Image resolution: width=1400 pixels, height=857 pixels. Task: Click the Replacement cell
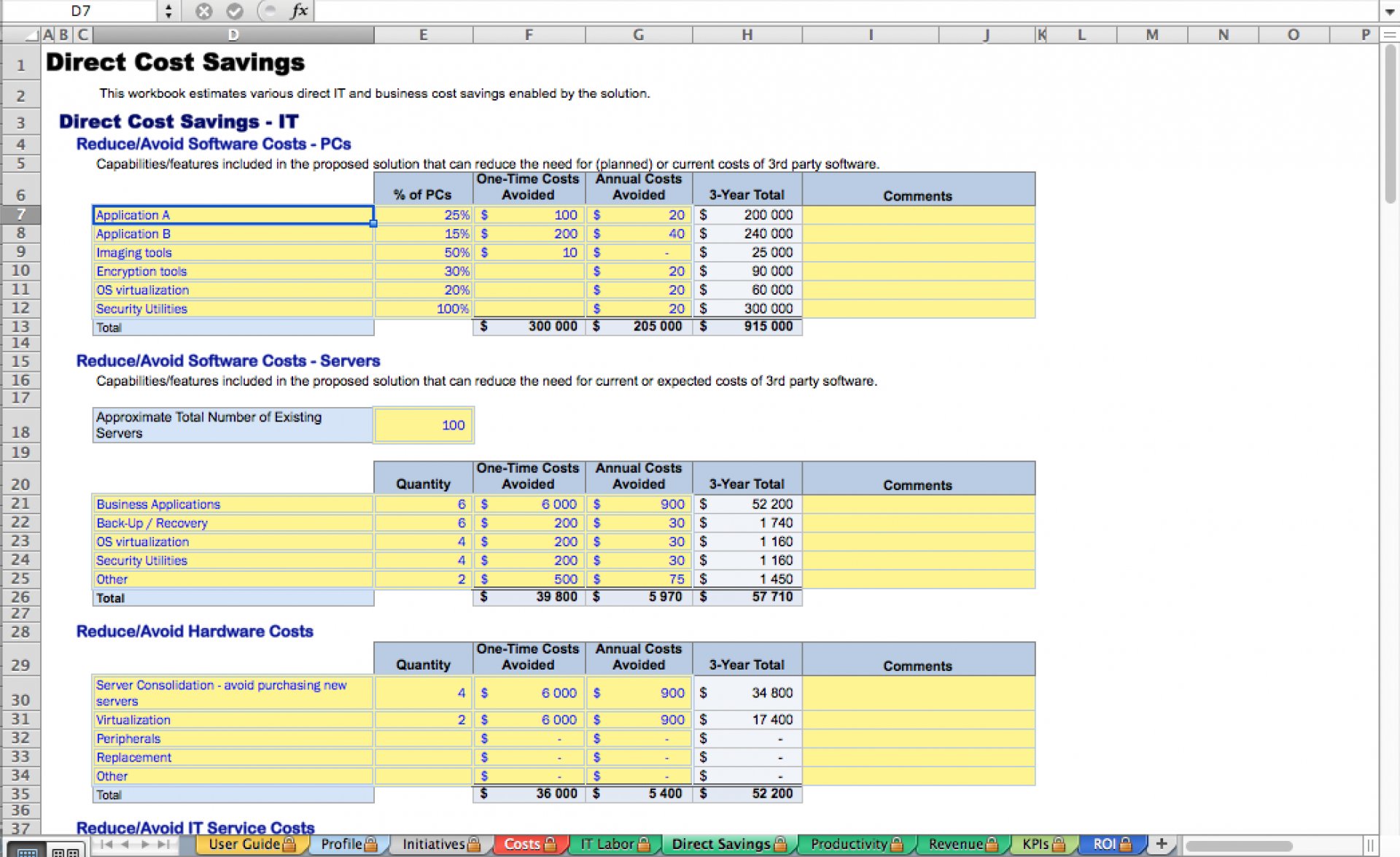233,758
